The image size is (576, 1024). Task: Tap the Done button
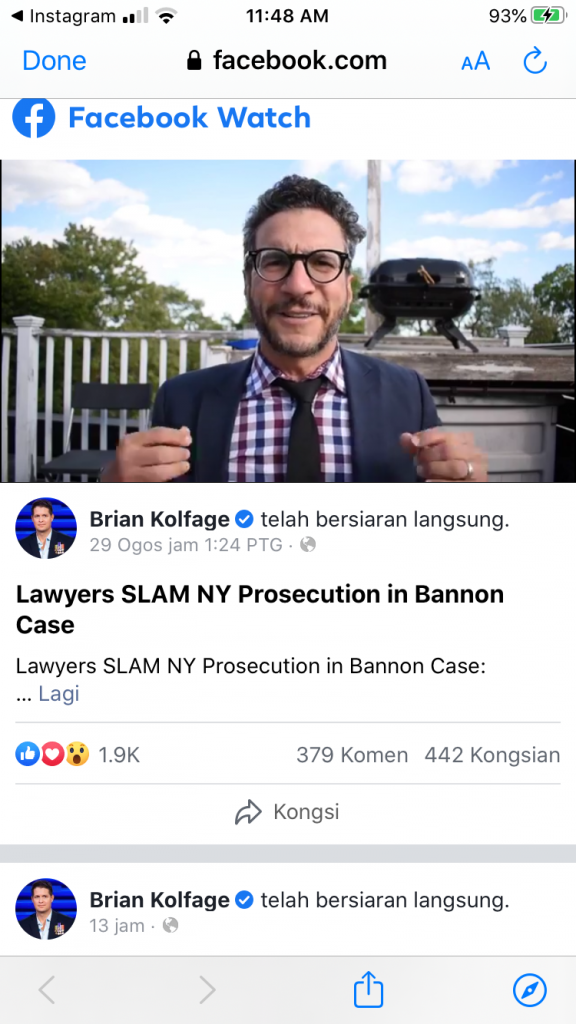[x=54, y=61]
